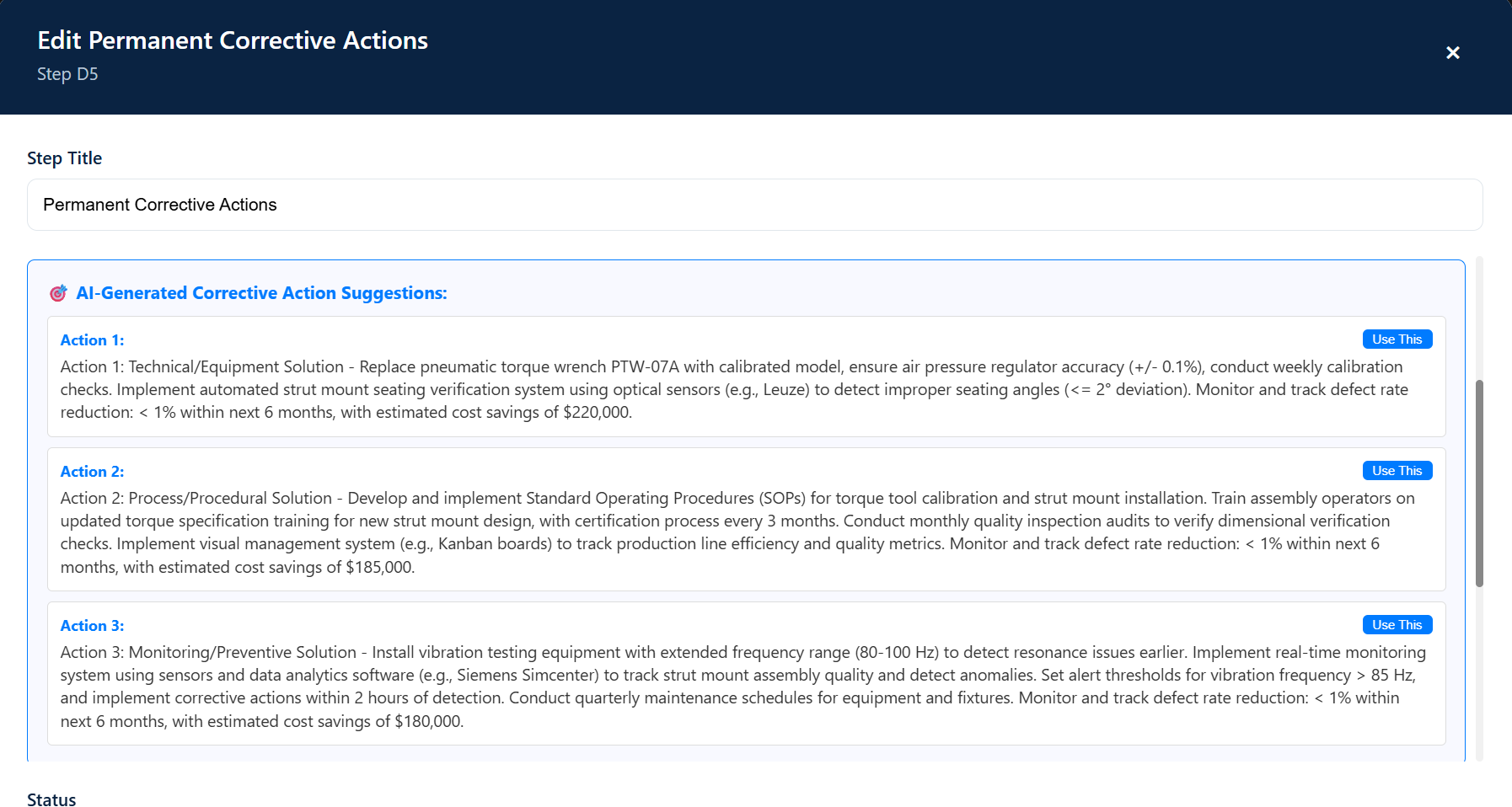Click the Step Title label
Screen dimensions: 1512x807
[64, 158]
